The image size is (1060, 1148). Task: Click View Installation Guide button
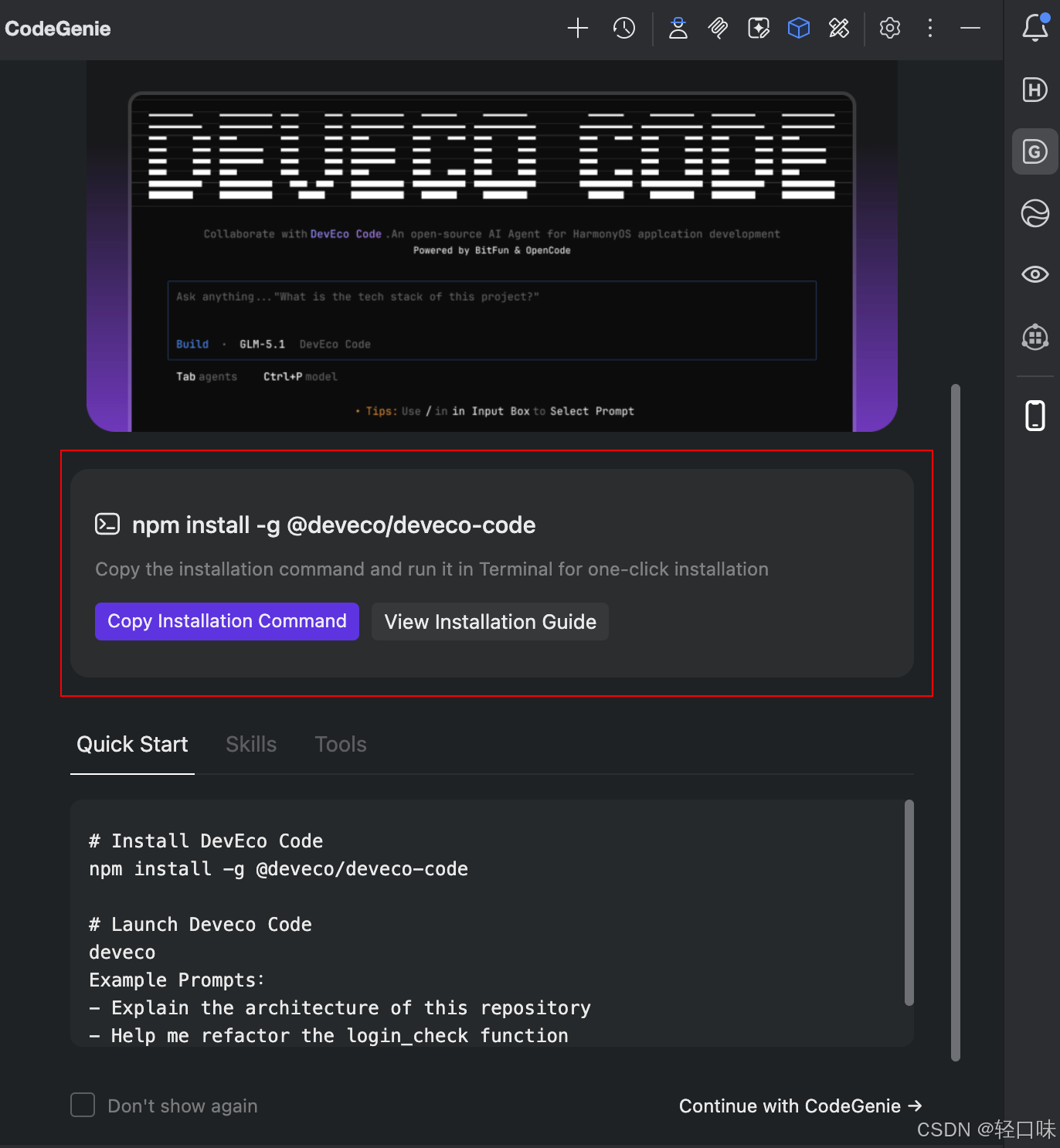(x=491, y=621)
